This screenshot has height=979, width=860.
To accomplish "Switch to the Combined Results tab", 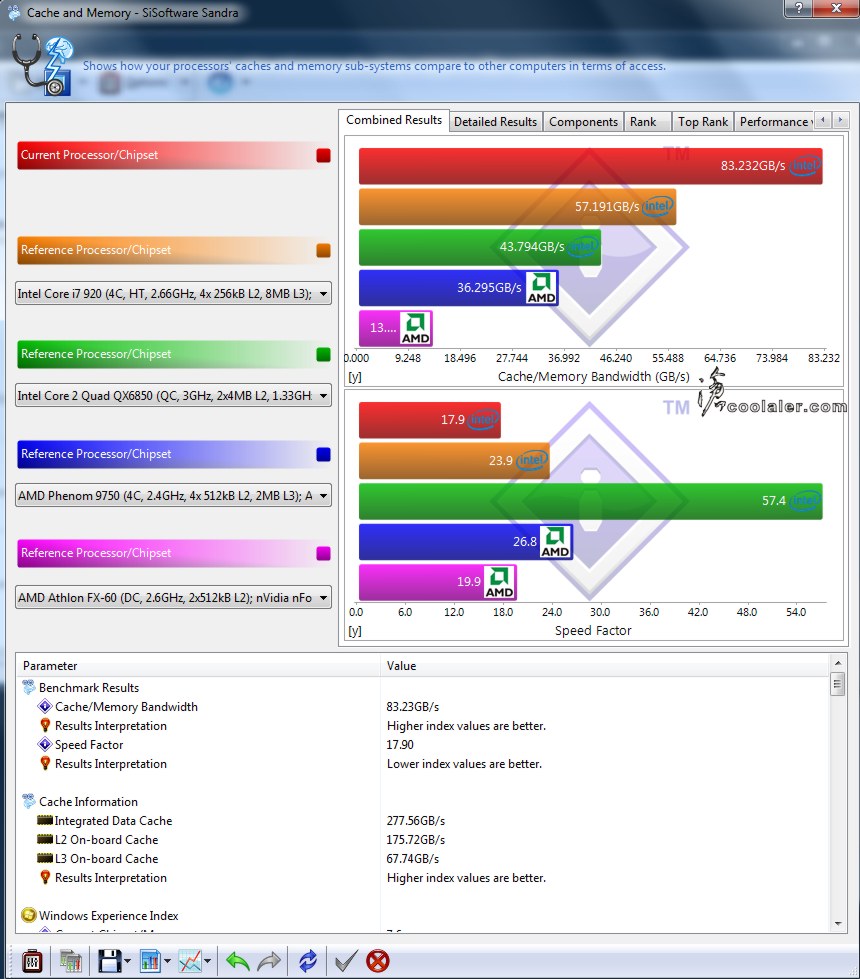I will point(394,120).
